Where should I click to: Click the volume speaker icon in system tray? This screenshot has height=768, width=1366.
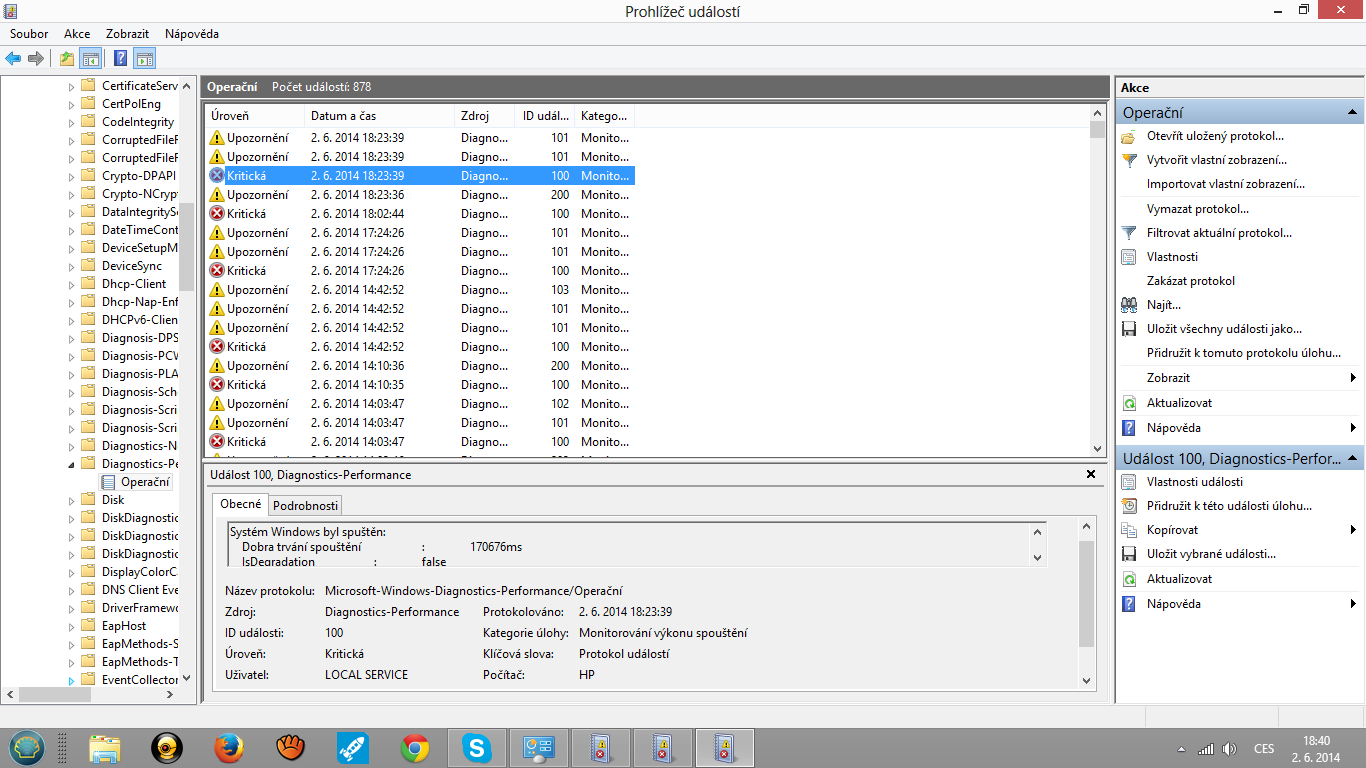pyautogui.click(x=1230, y=749)
